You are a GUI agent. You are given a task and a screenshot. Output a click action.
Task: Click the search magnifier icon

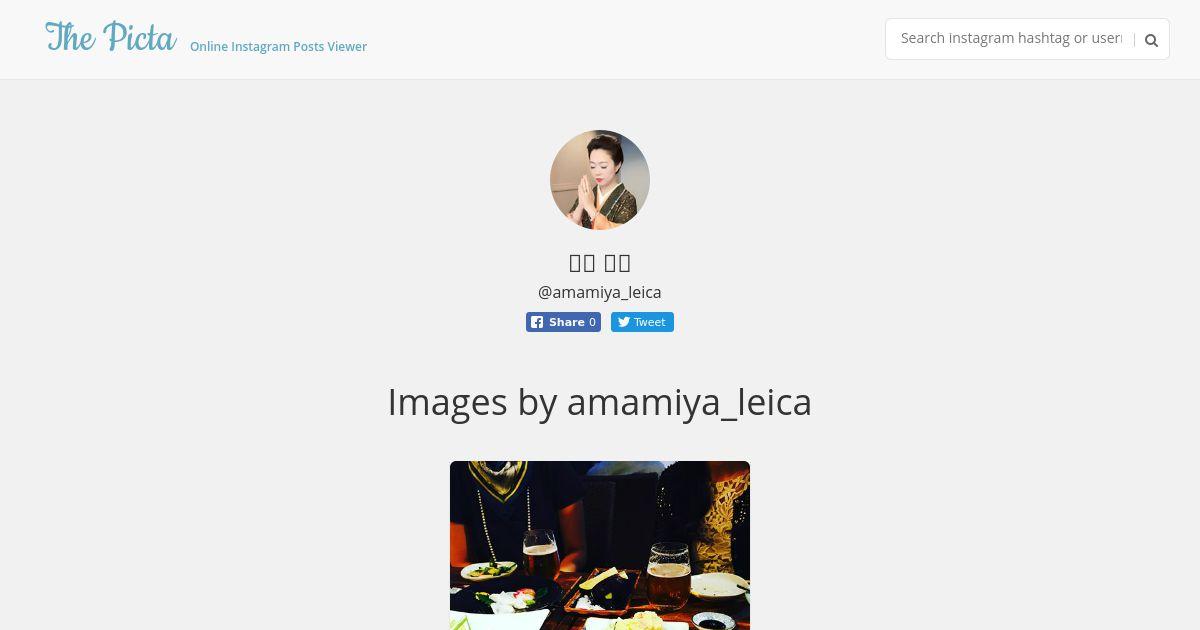coord(1151,40)
